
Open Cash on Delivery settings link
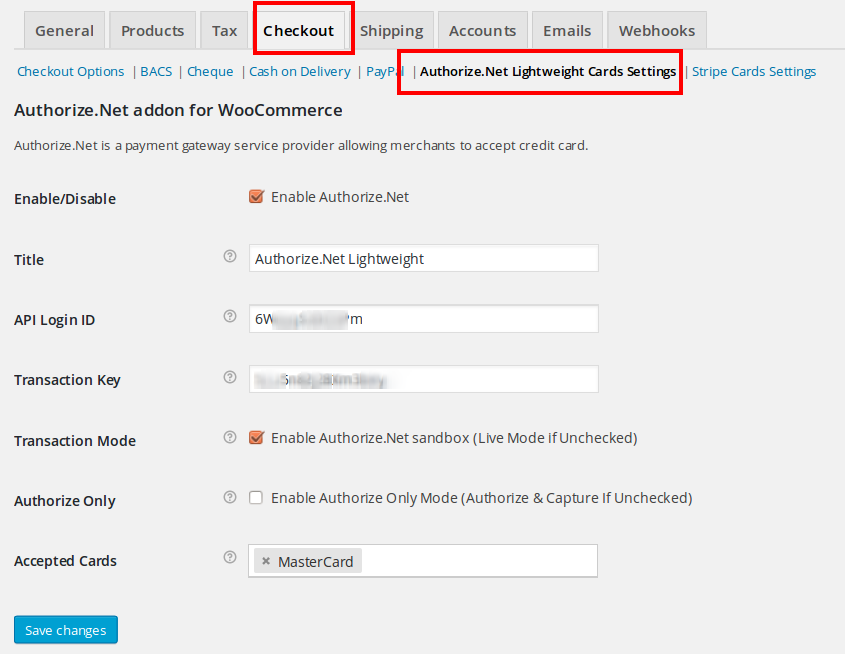pyautogui.click(x=300, y=72)
